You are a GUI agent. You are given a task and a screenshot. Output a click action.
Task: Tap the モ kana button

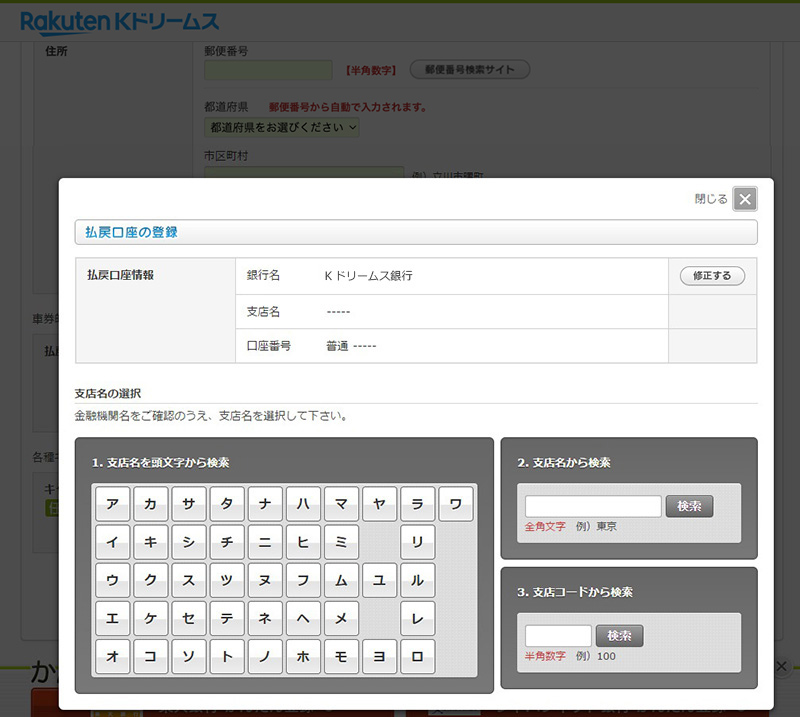click(x=341, y=656)
